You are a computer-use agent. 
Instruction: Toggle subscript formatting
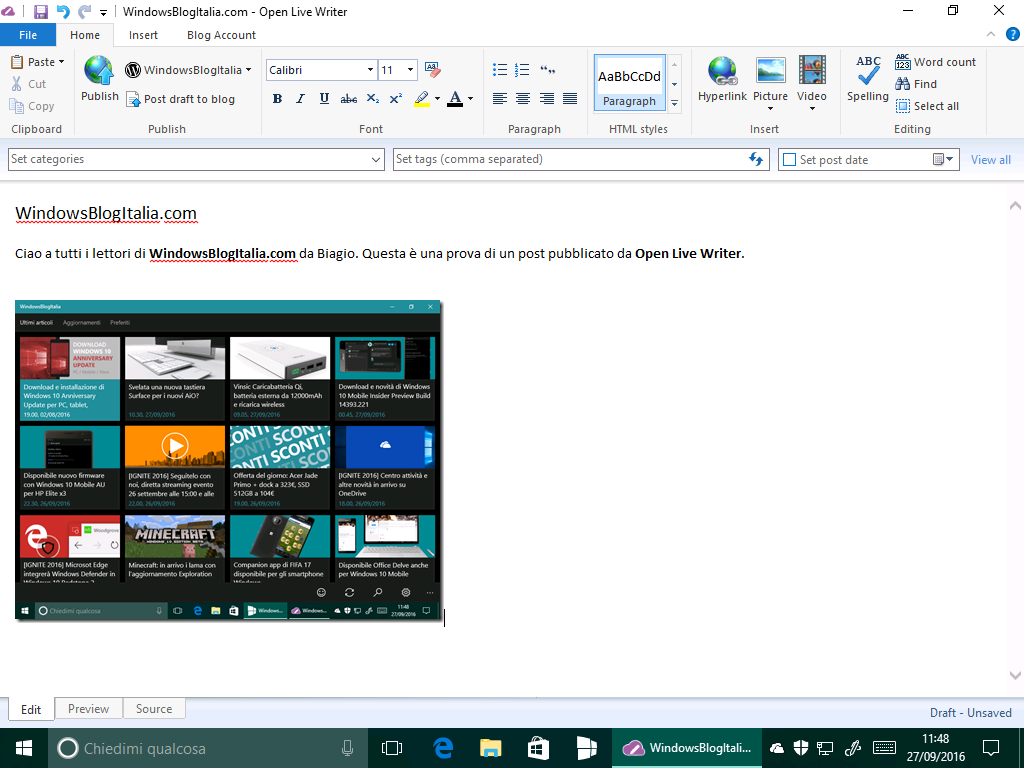[372, 99]
